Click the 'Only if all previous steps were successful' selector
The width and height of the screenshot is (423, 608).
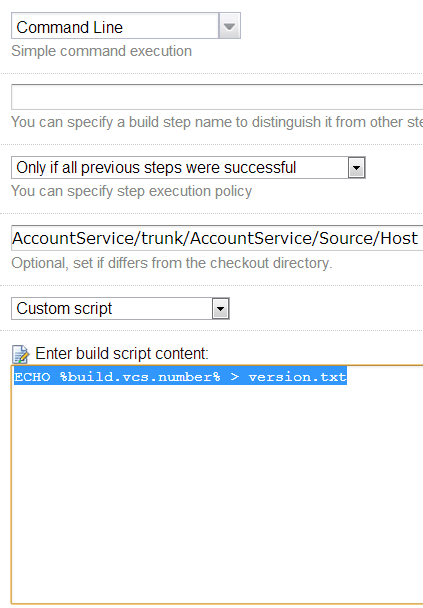tap(188, 168)
